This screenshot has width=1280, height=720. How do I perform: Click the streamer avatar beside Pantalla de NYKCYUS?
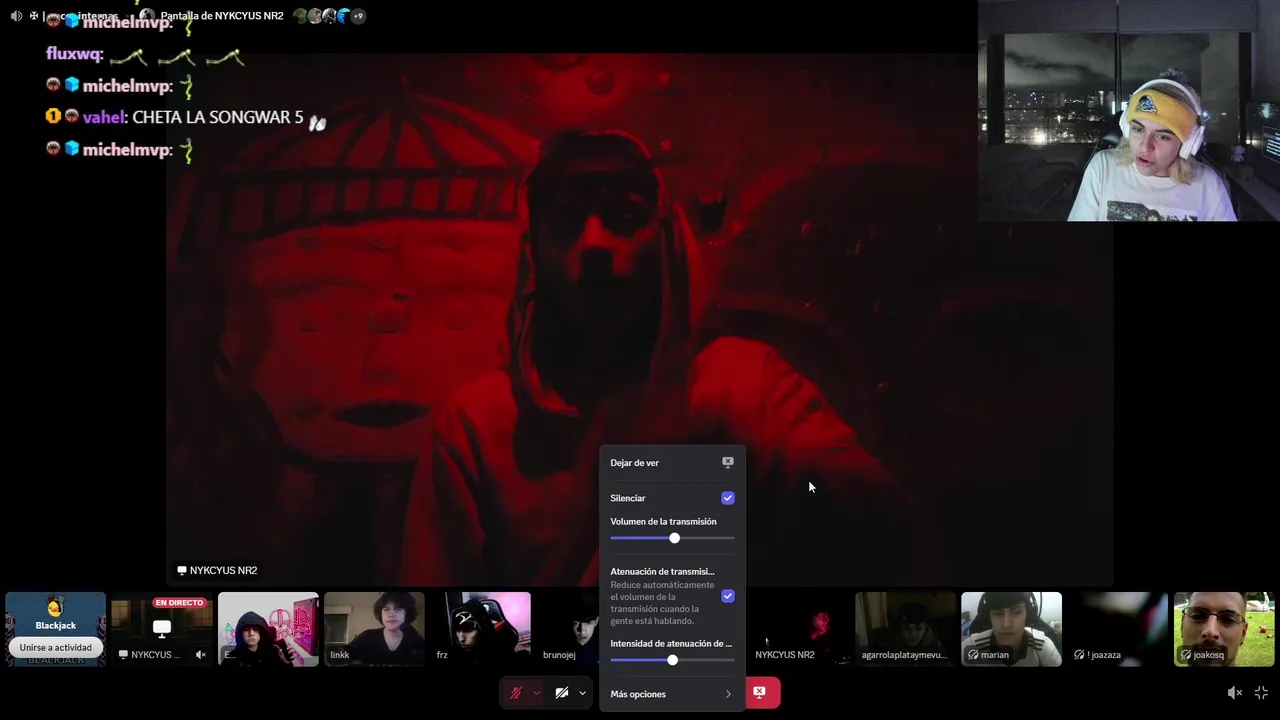tap(147, 16)
